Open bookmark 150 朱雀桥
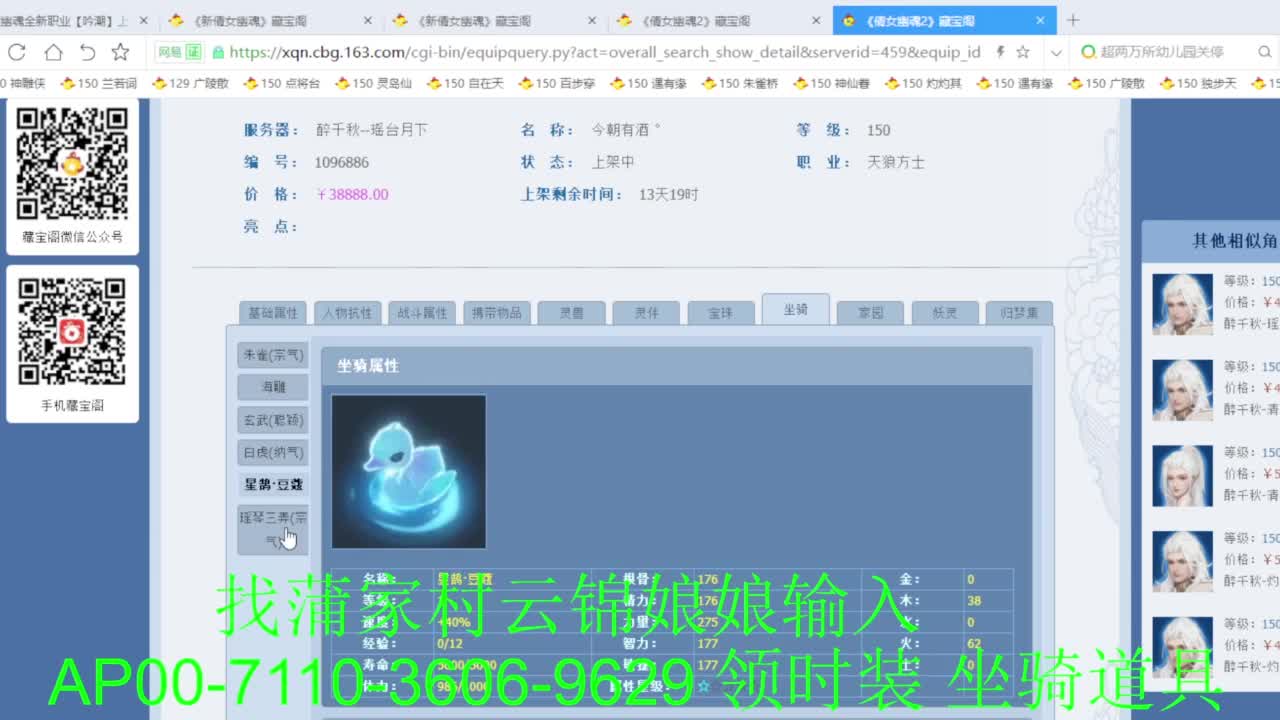Viewport: 1280px width, 720px height. (740, 83)
